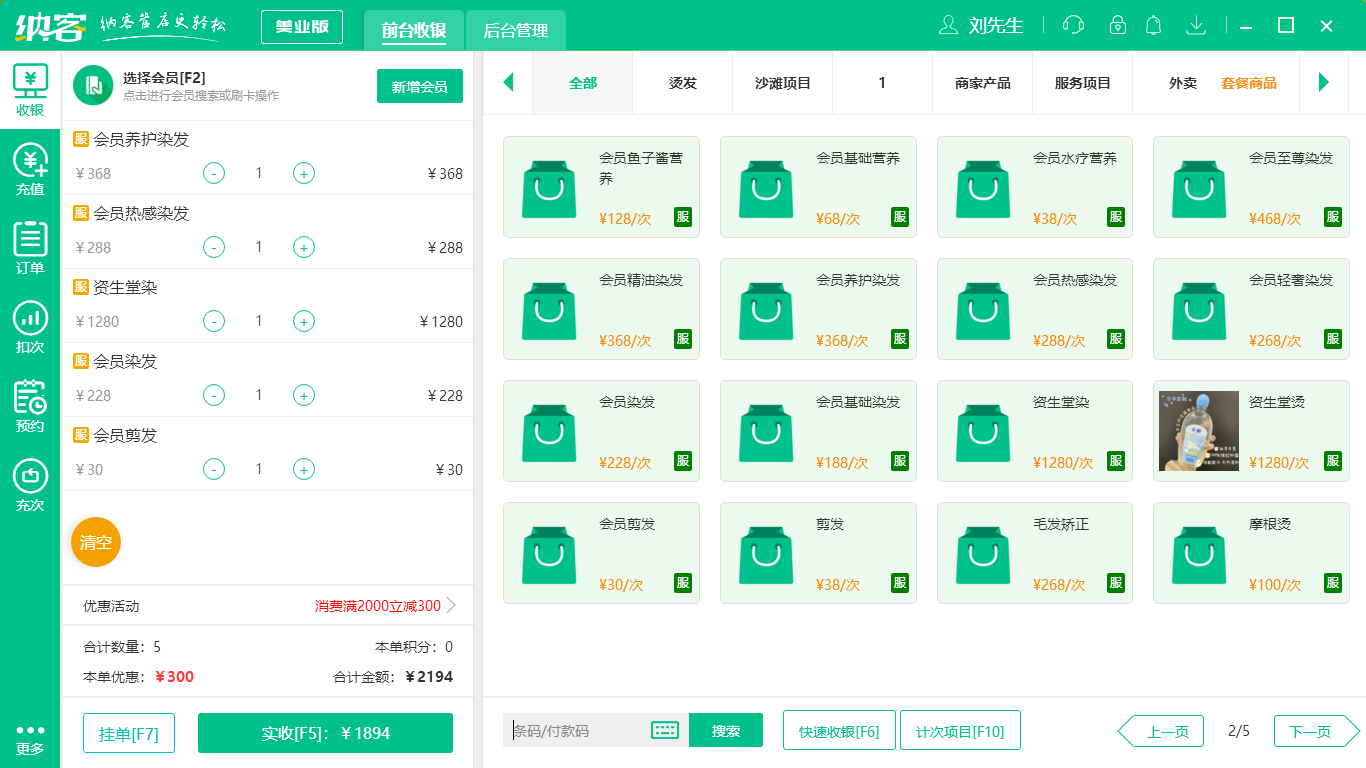Click the left arrow to scroll category tabs
1366x768 pixels.
pos(508,83)
